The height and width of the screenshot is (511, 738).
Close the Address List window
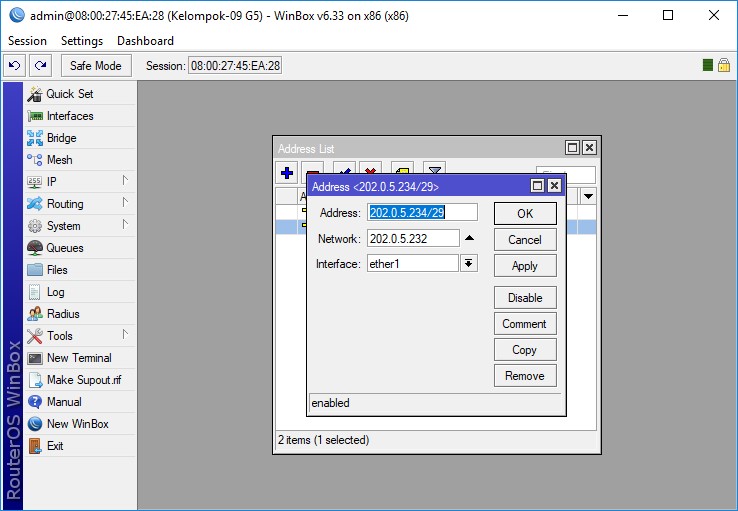(x=589, y=148)
